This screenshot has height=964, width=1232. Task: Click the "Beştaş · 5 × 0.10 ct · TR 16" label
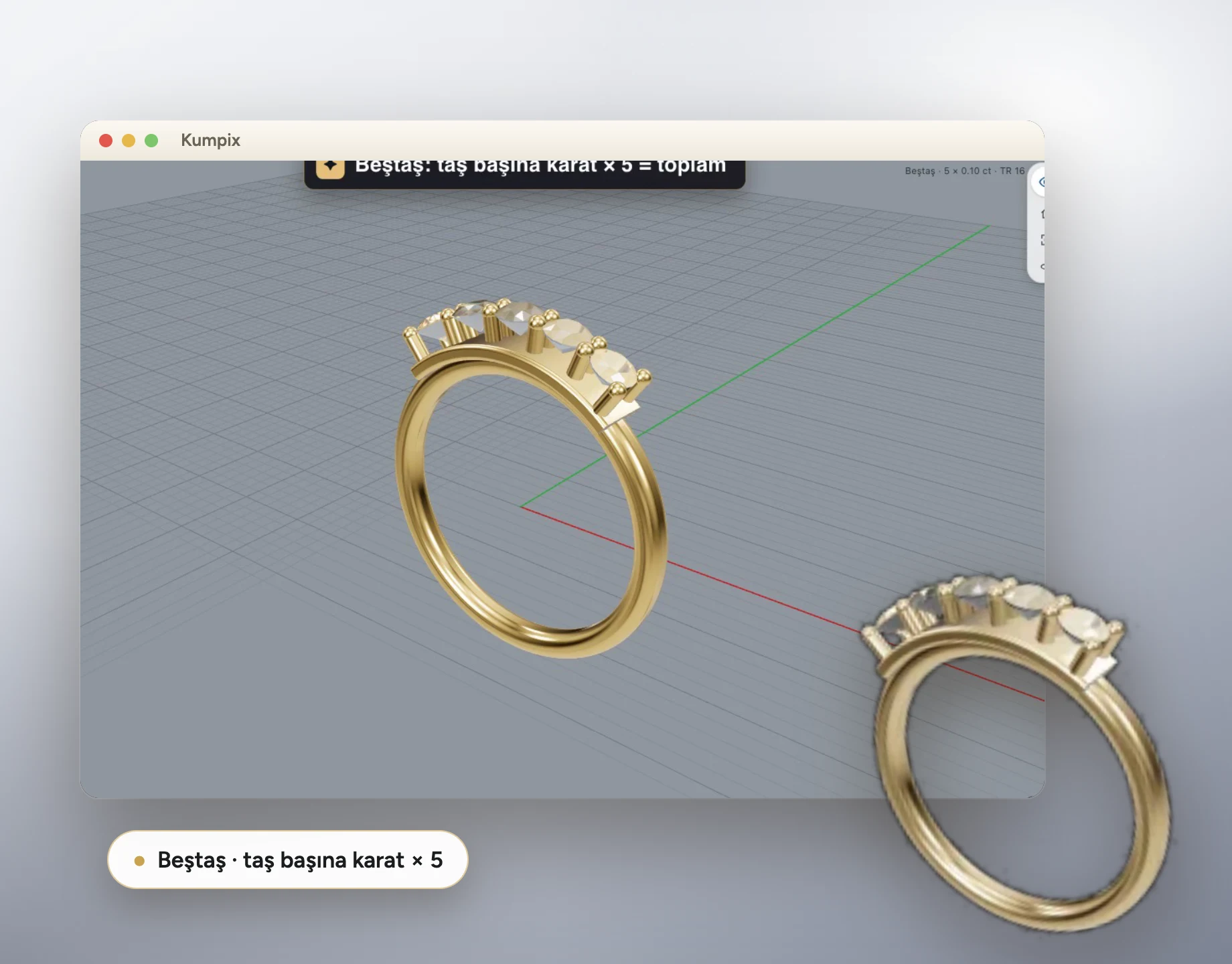tap(964, 171)
